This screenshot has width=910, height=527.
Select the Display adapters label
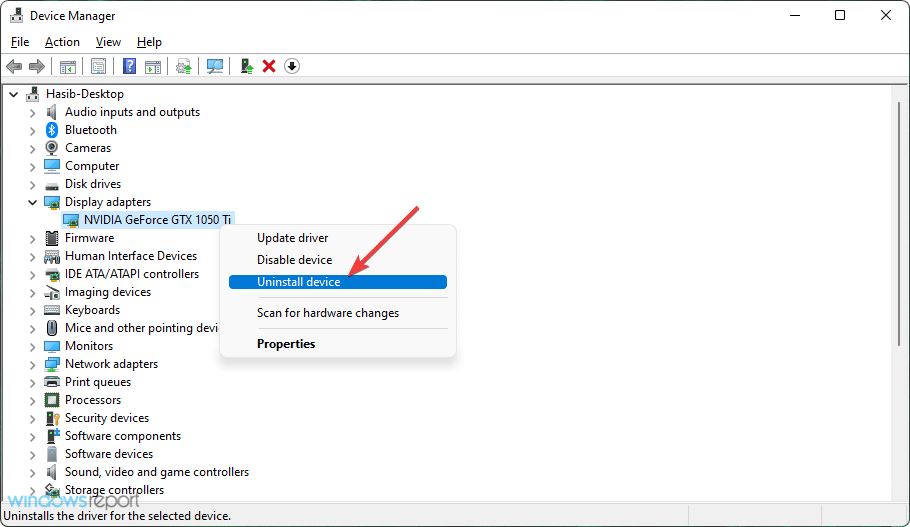(x=108, y=202)
